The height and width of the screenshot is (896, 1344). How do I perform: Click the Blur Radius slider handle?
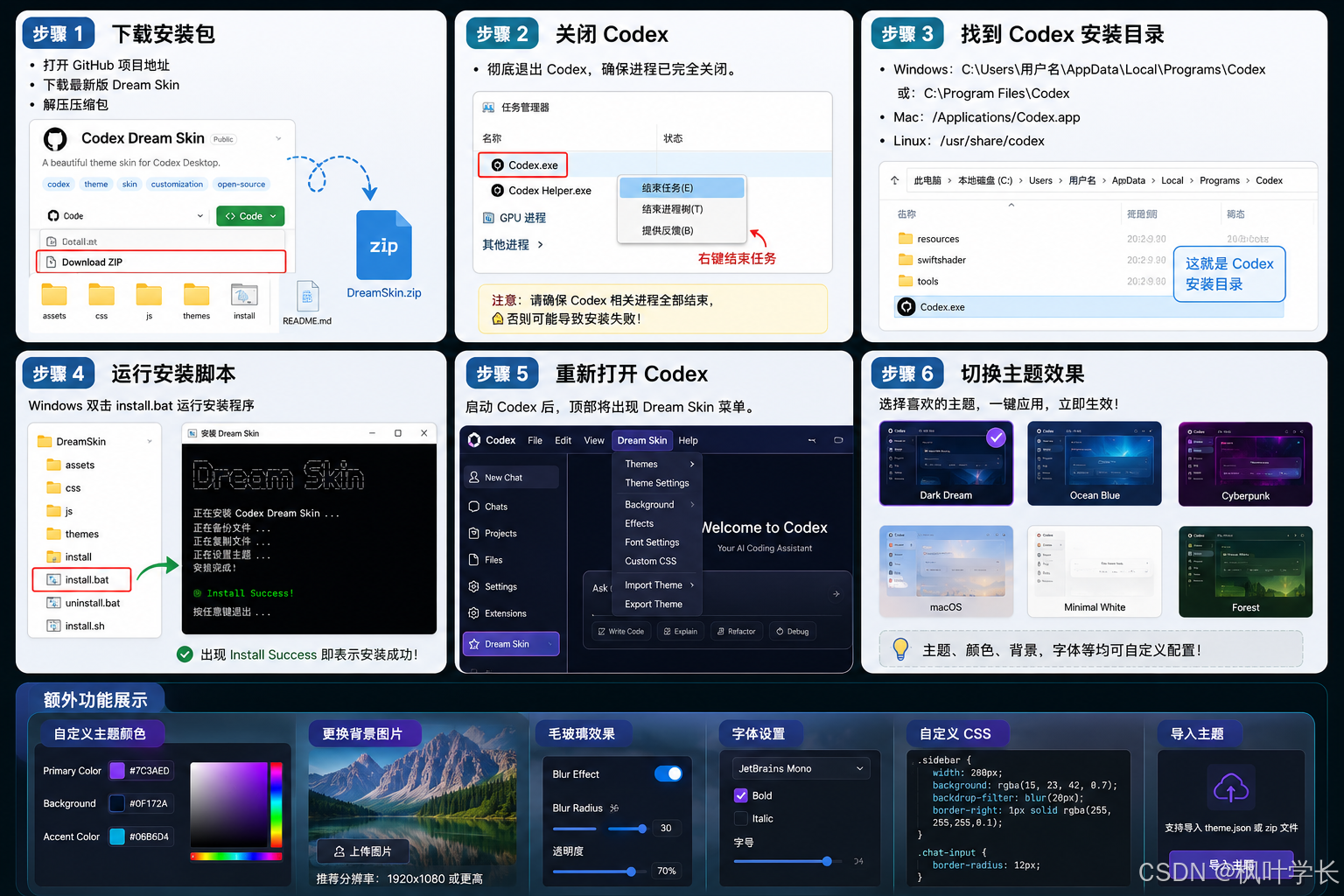coord(642,829)
